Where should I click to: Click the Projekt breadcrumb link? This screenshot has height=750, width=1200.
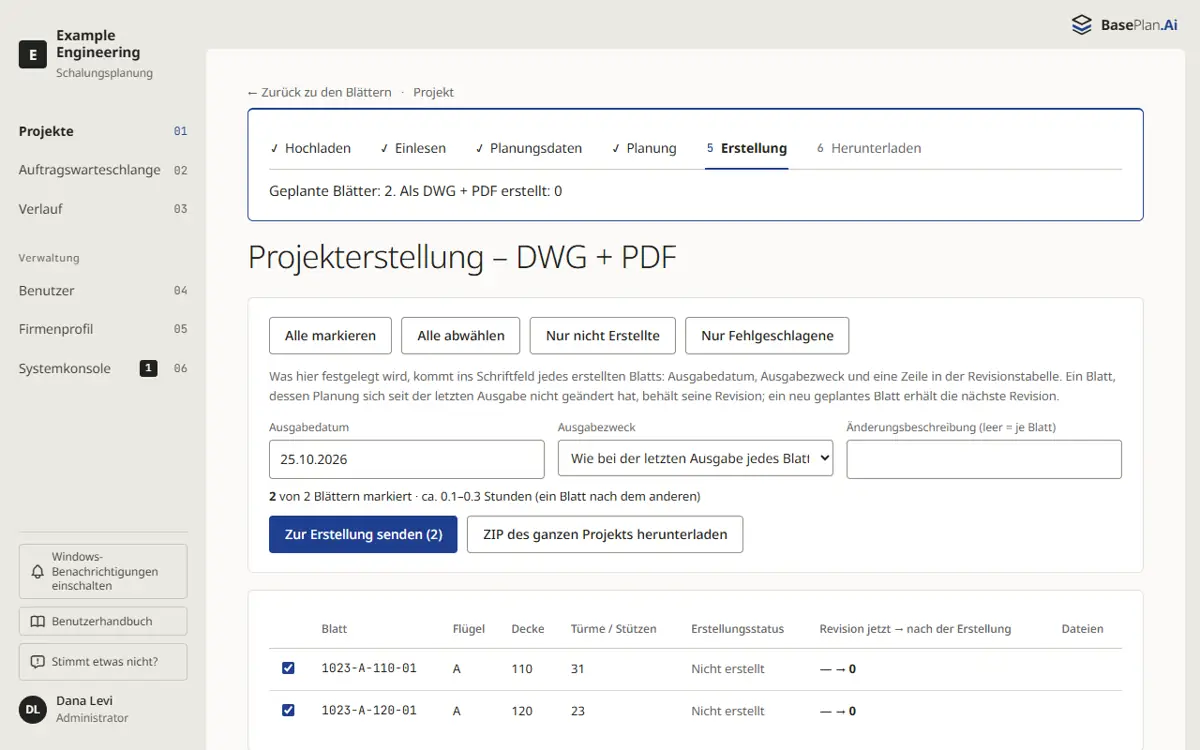(x=434, y=92)
